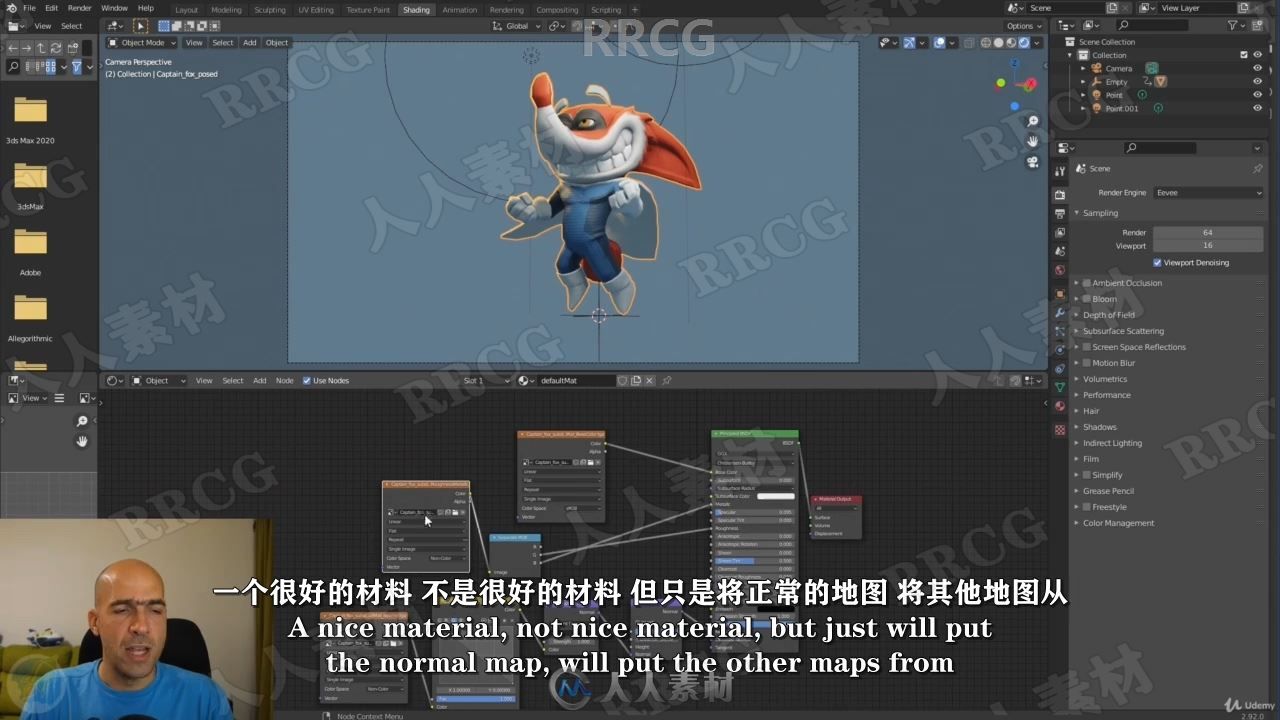Switch to the Compositing workspace tab
Image resolution: width=1280 pixels, height=720 pixels.
click(x=557, y=10)
